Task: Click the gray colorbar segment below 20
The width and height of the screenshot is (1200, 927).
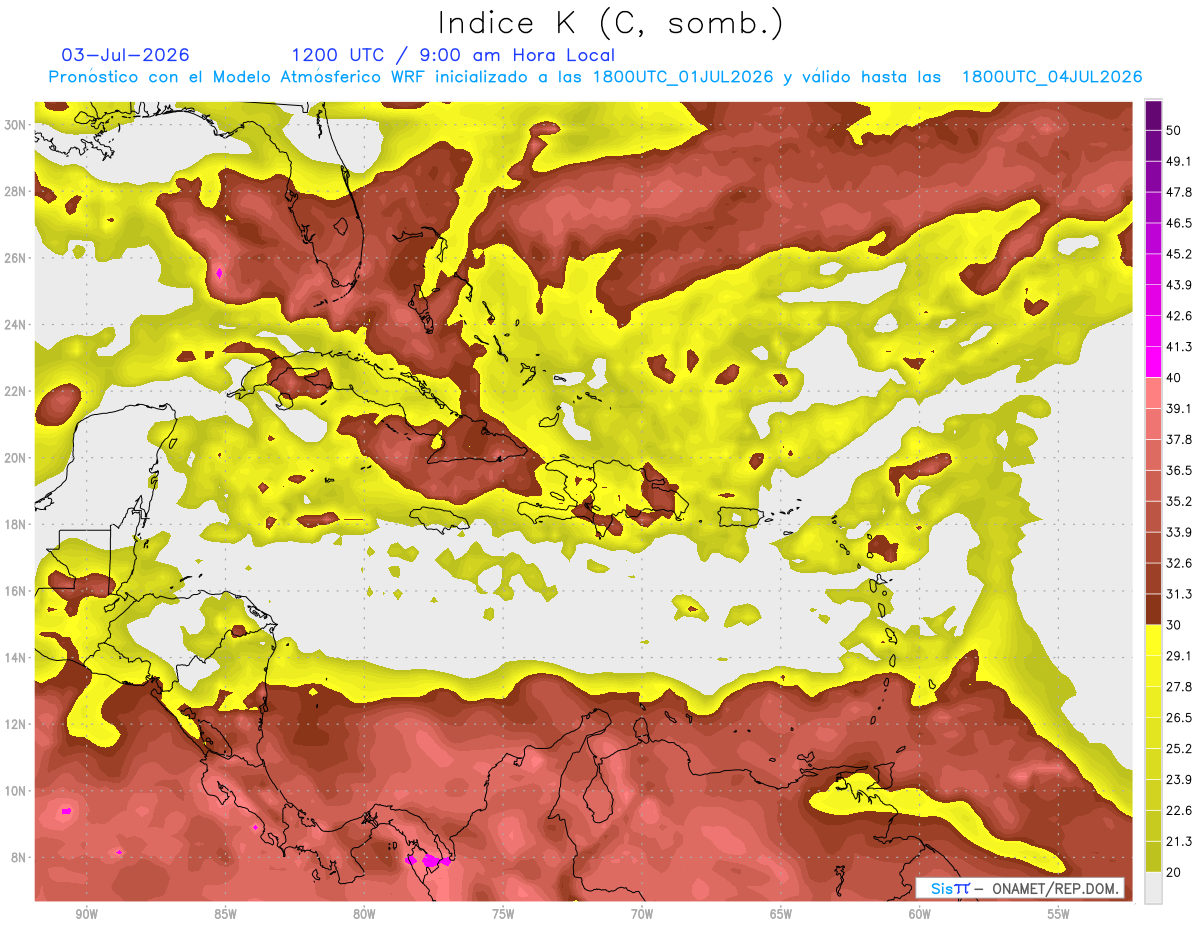Action: coord(1153,888)
